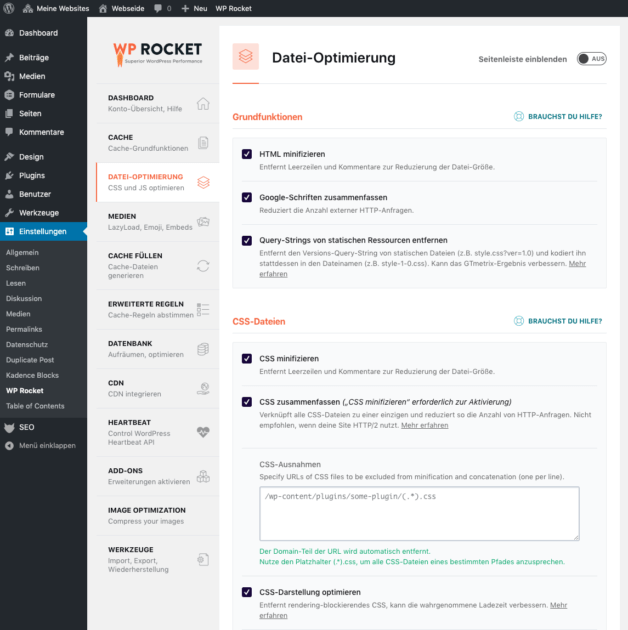This screenshot has width=628, height=630.
Task: Open Mehr erfahren link for CSS zusammenfassen
Action: (424, 425)
